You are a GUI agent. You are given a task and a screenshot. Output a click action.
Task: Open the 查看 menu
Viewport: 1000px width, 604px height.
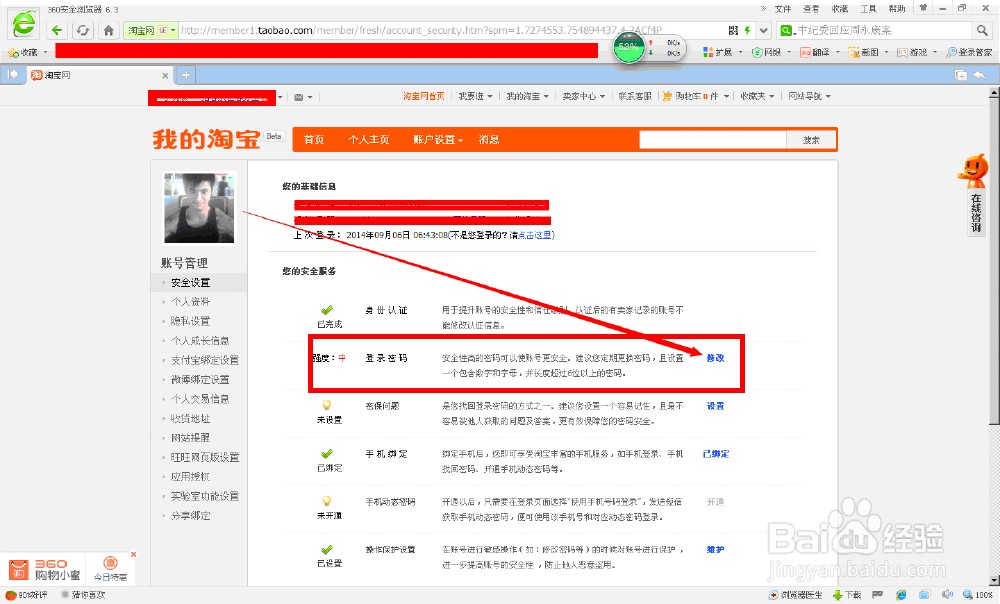click(x=811, y=9)
